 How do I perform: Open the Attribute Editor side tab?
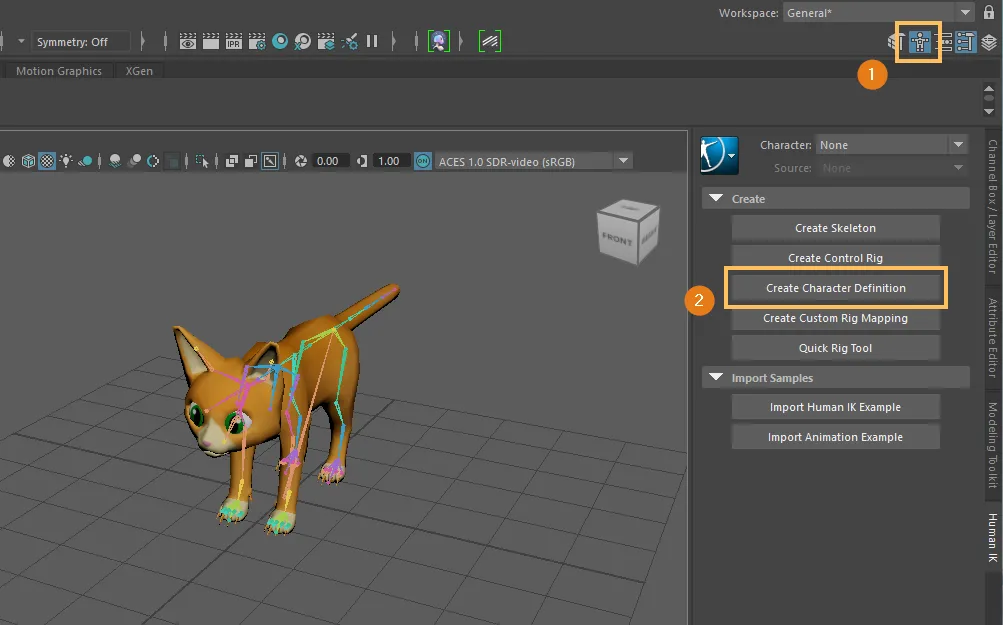pyautogui.click(x=992, y=337)
